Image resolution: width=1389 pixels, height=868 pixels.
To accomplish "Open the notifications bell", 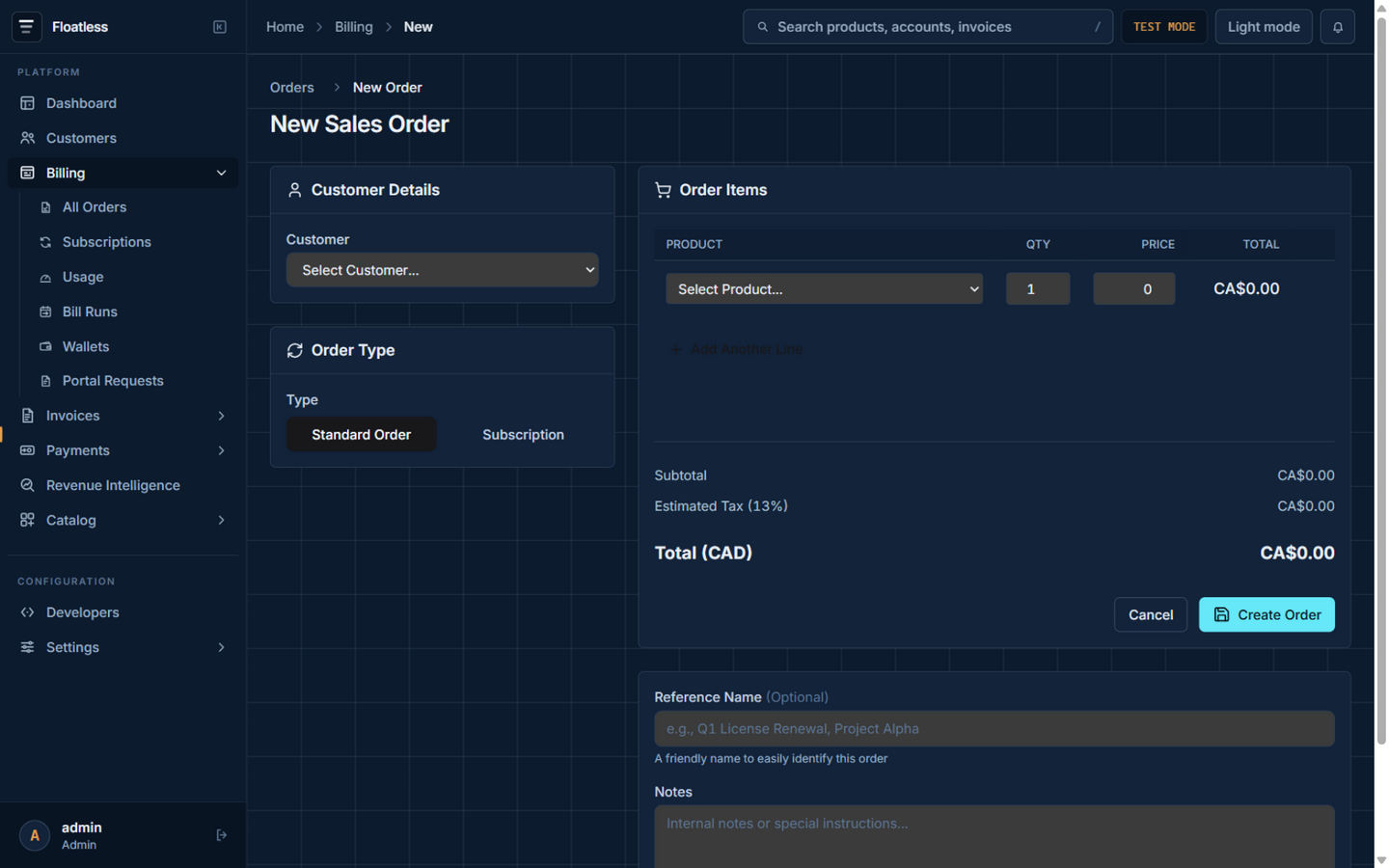I will point(1337,27).
